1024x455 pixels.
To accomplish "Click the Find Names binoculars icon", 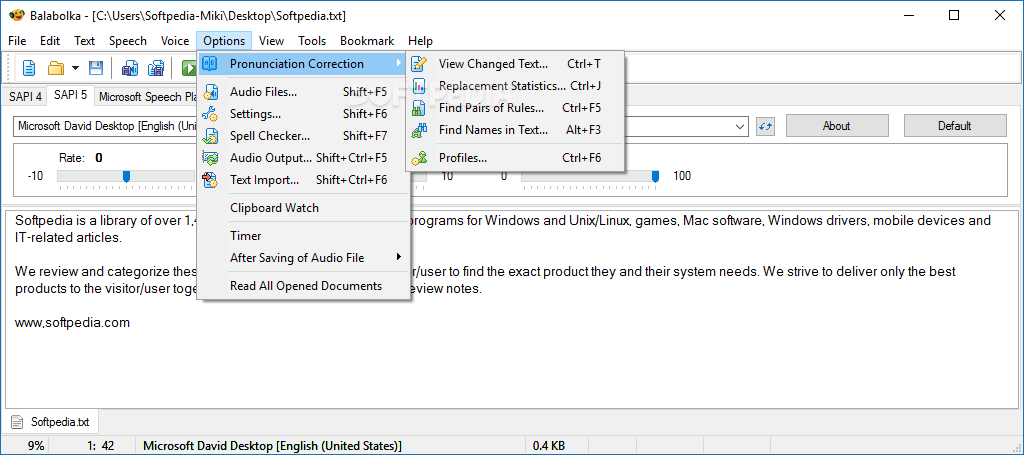I will (419, 130).
